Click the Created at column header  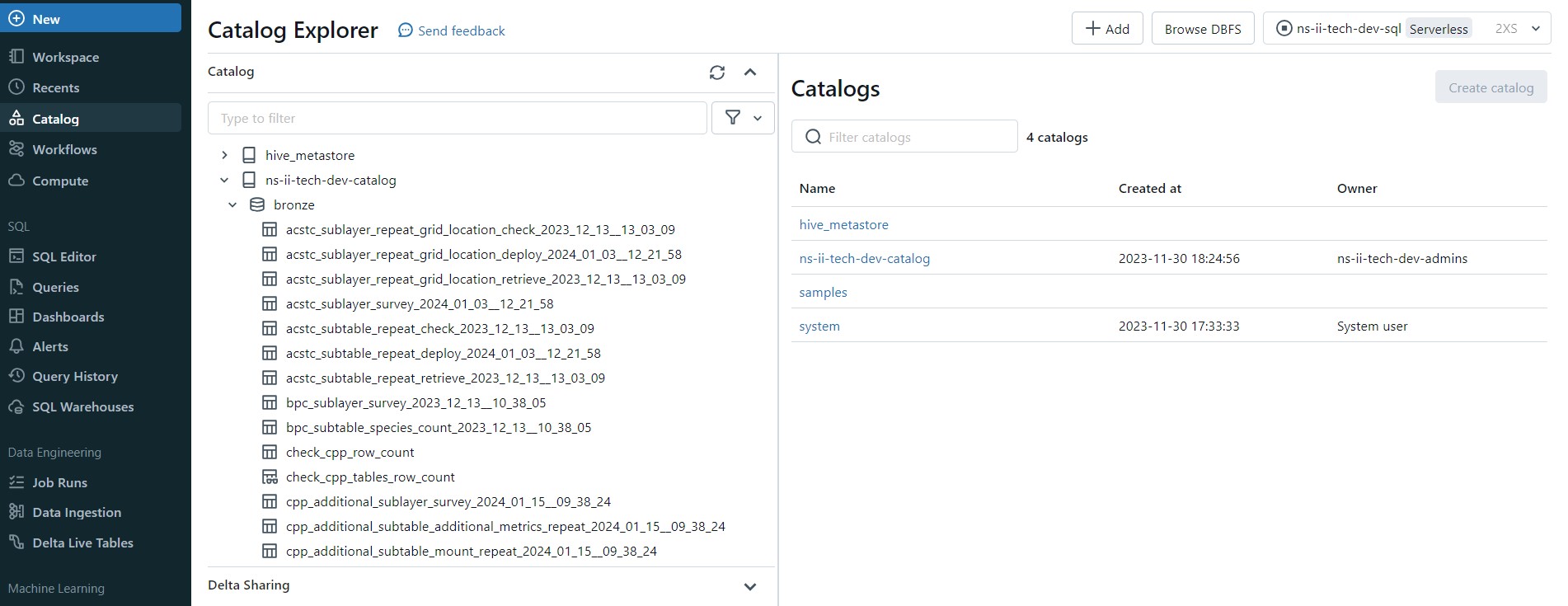coord(1149,188)
